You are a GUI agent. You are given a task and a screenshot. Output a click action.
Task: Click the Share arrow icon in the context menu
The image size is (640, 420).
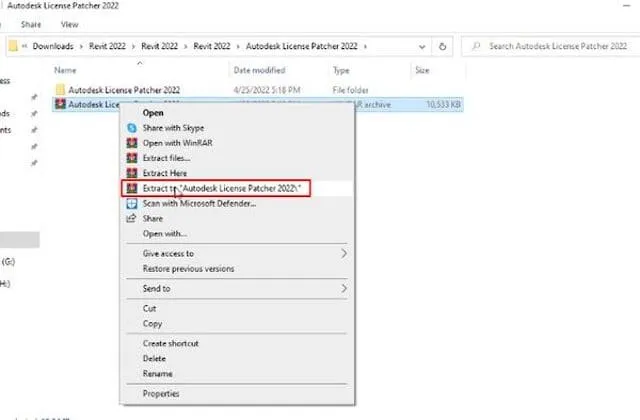tap(131, 218)
